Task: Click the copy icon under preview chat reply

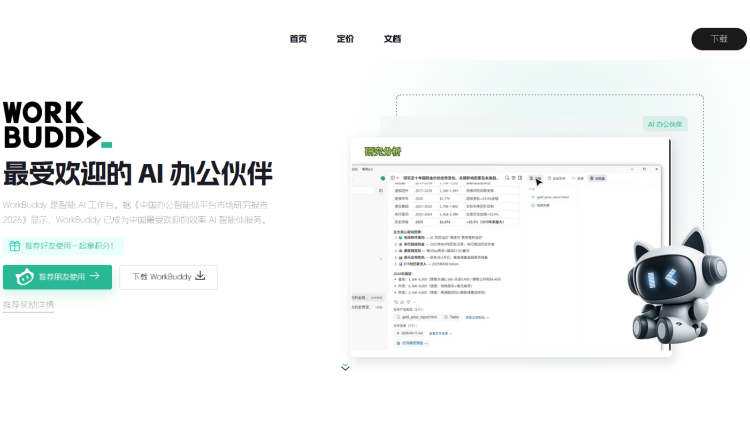Action: point(396,302)
